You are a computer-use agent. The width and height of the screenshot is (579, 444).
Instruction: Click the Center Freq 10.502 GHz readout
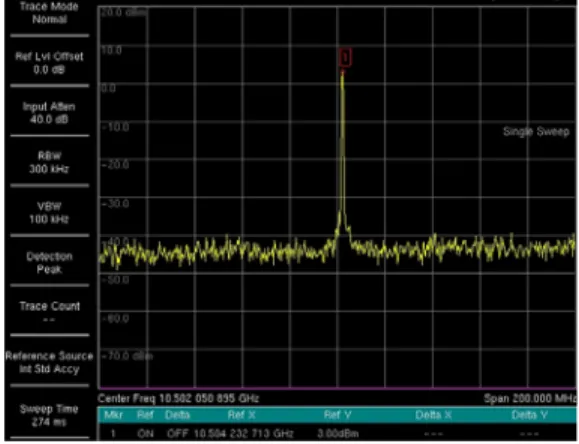178,398
